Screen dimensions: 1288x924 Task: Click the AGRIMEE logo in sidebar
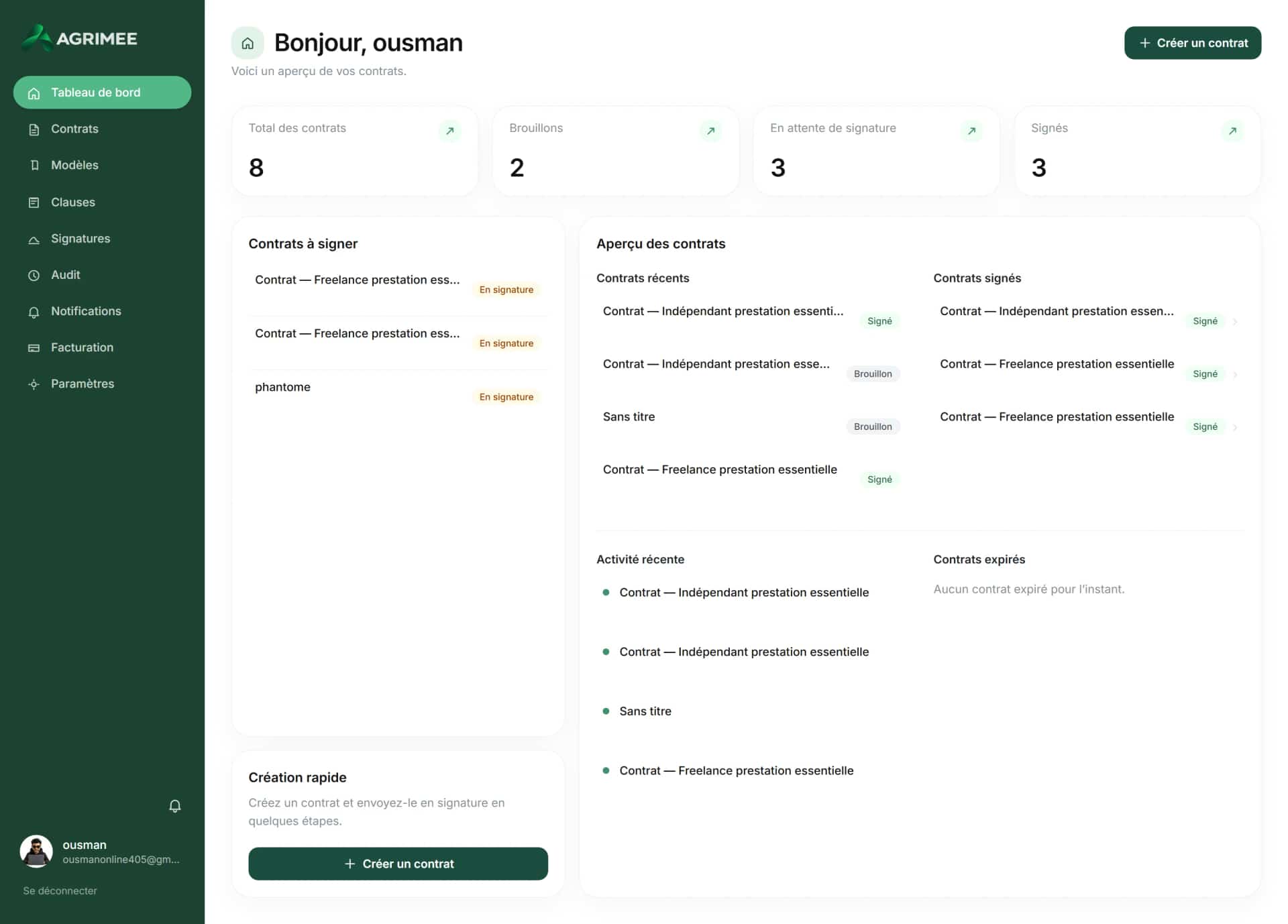(78, 38)
